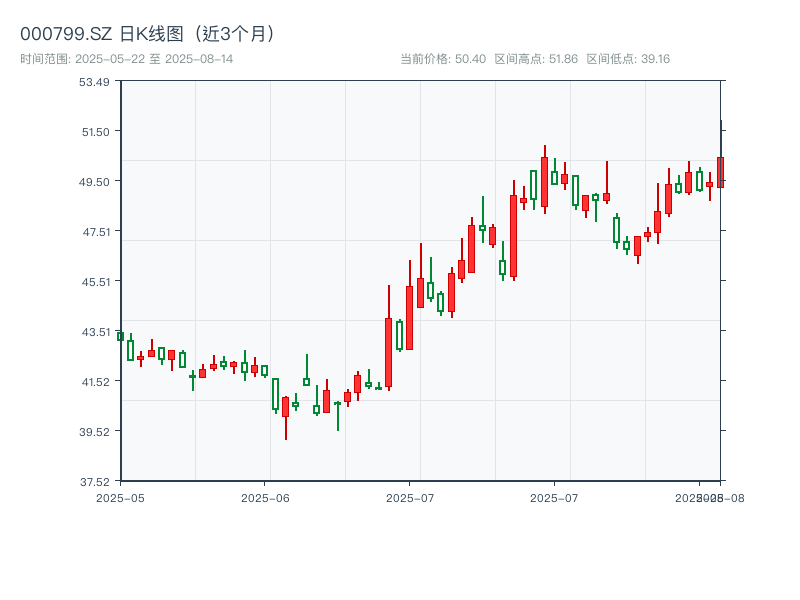Click the leftmost 2025-07 x-axis label

(410, 497)
